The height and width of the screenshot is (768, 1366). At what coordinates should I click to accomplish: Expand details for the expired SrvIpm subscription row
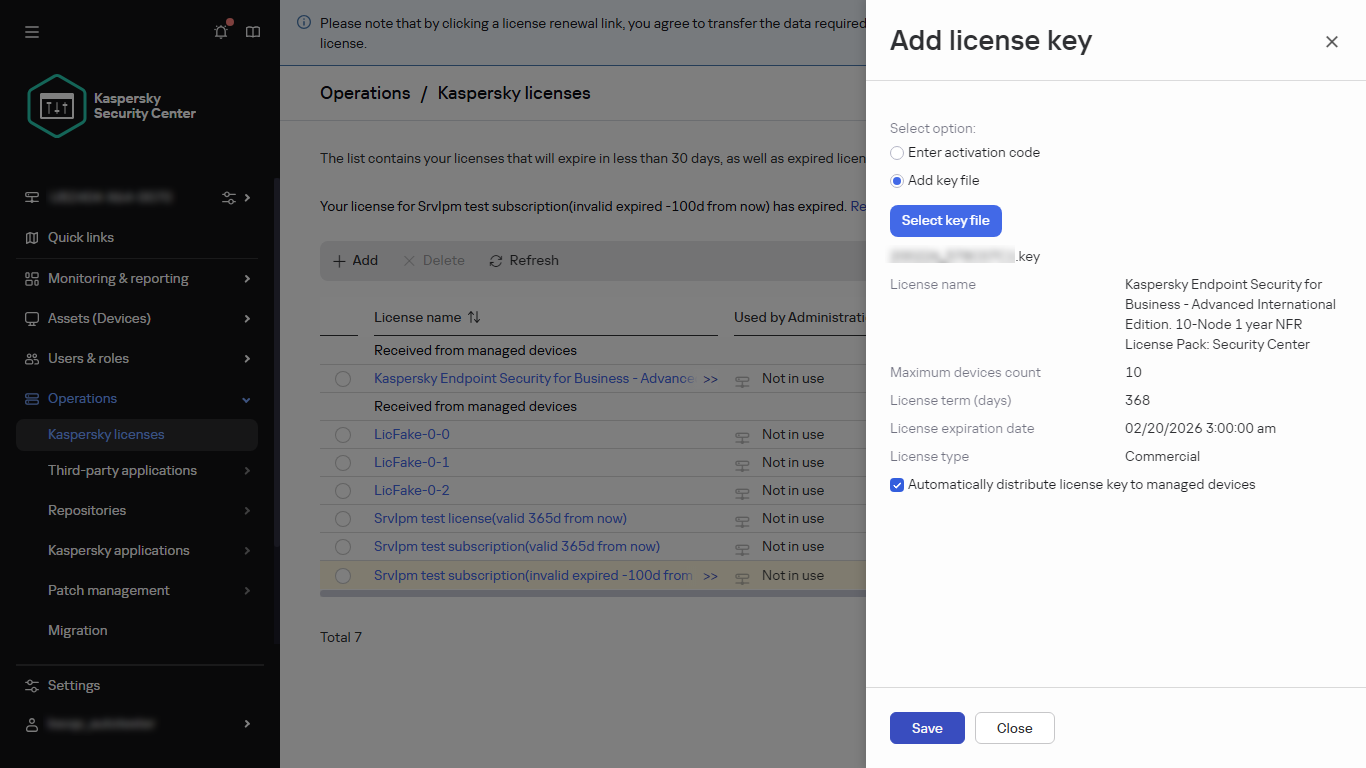pyautogui.click(x=711, y=575)
